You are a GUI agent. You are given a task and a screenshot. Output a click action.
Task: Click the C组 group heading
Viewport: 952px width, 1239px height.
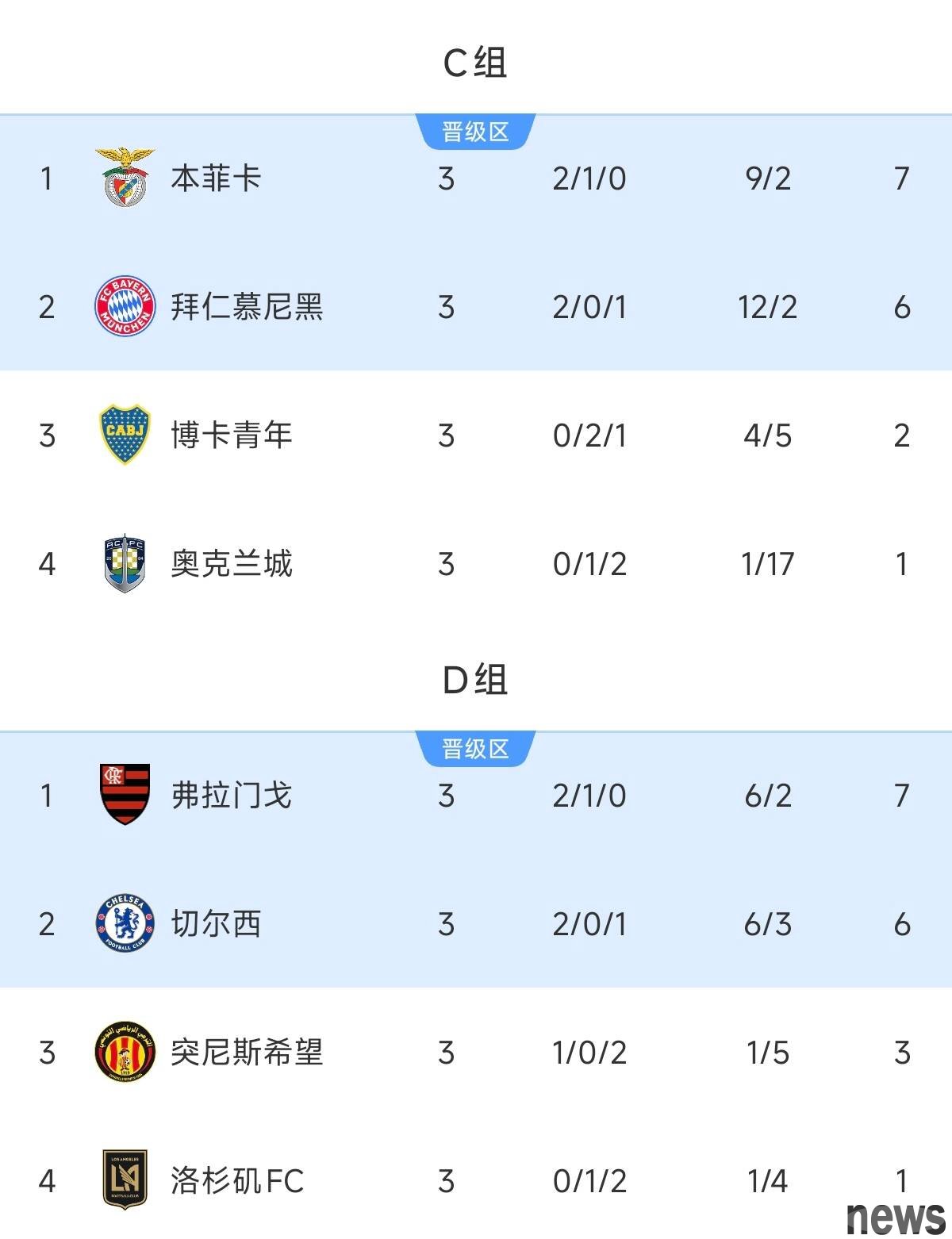tap(475, 63)
